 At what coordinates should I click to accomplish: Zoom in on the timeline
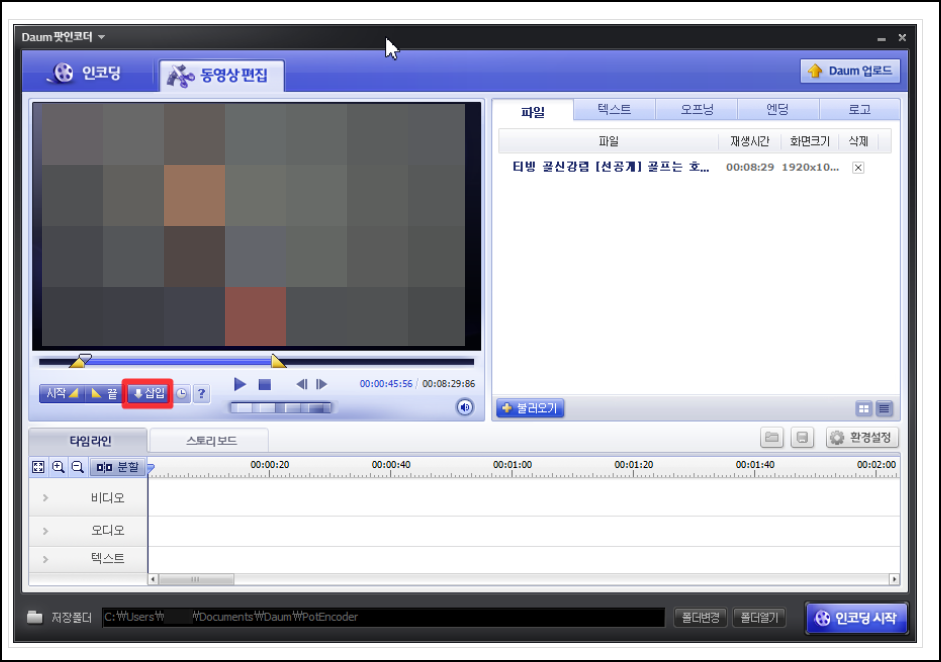(58, 467)
